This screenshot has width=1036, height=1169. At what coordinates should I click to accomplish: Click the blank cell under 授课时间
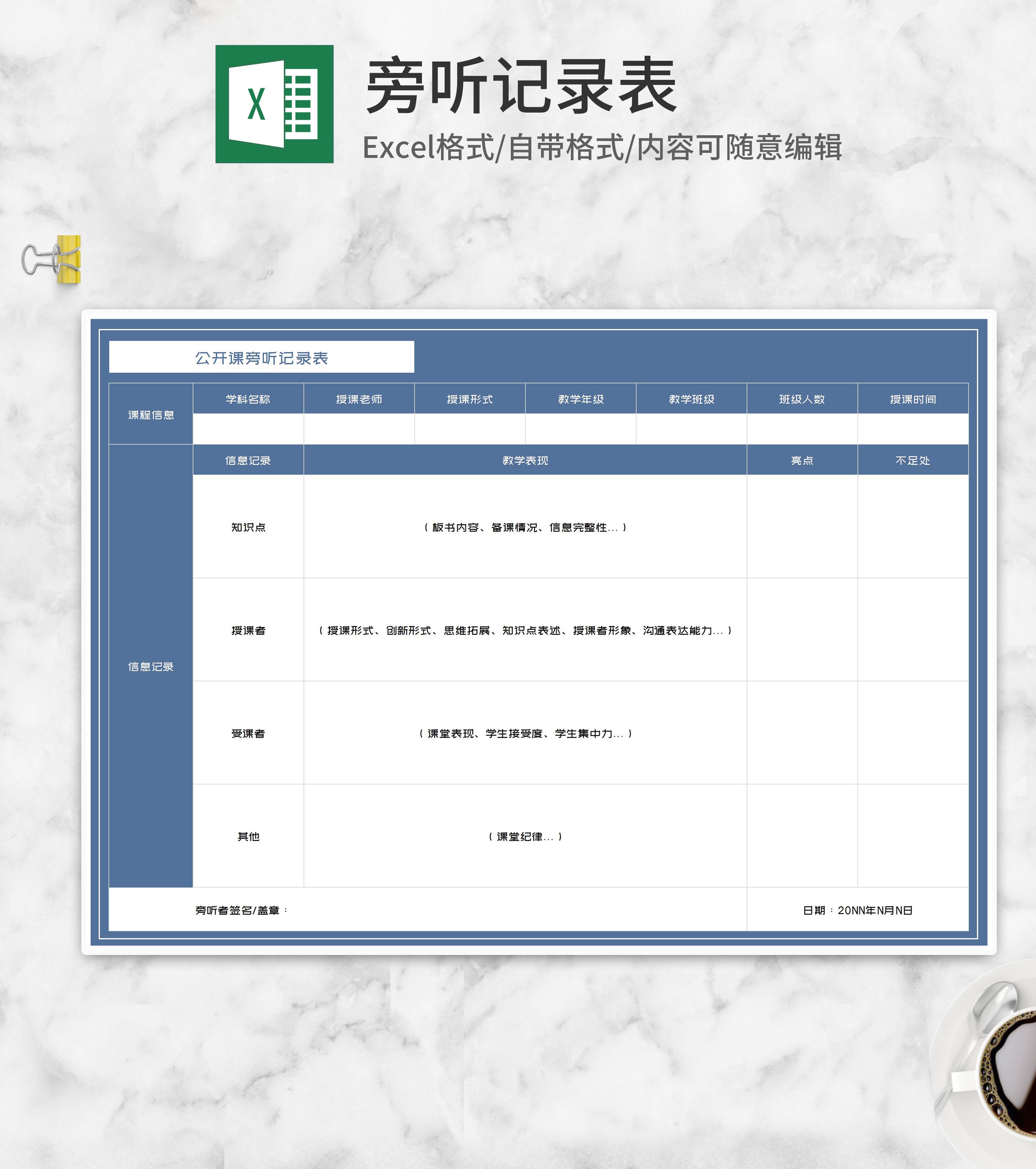pos(912,428)
